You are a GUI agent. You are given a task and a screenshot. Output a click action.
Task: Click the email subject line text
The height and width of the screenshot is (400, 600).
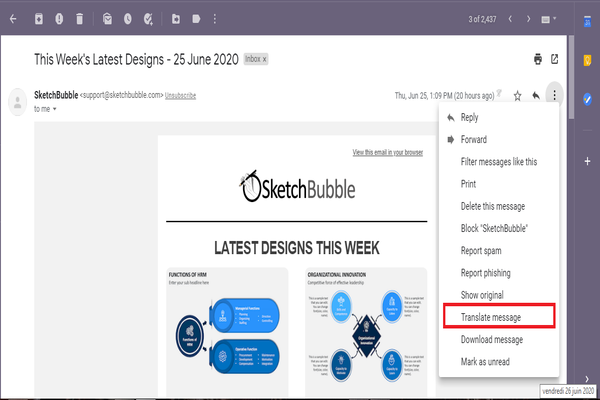tap(136, 59)
